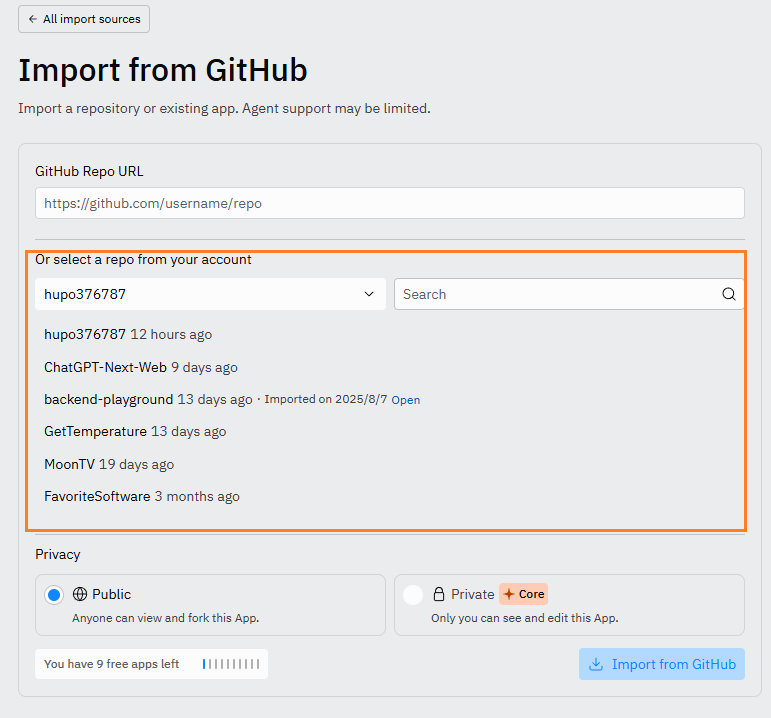
Task: Open the imported backend-playground app link
Action: tap(406, 400)
